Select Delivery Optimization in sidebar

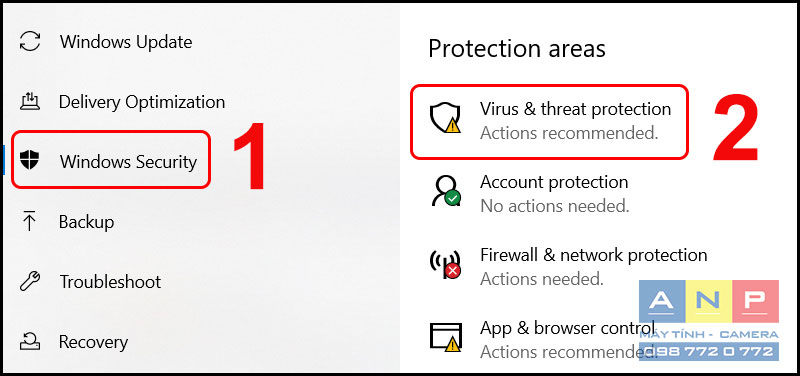coord(142,102)
